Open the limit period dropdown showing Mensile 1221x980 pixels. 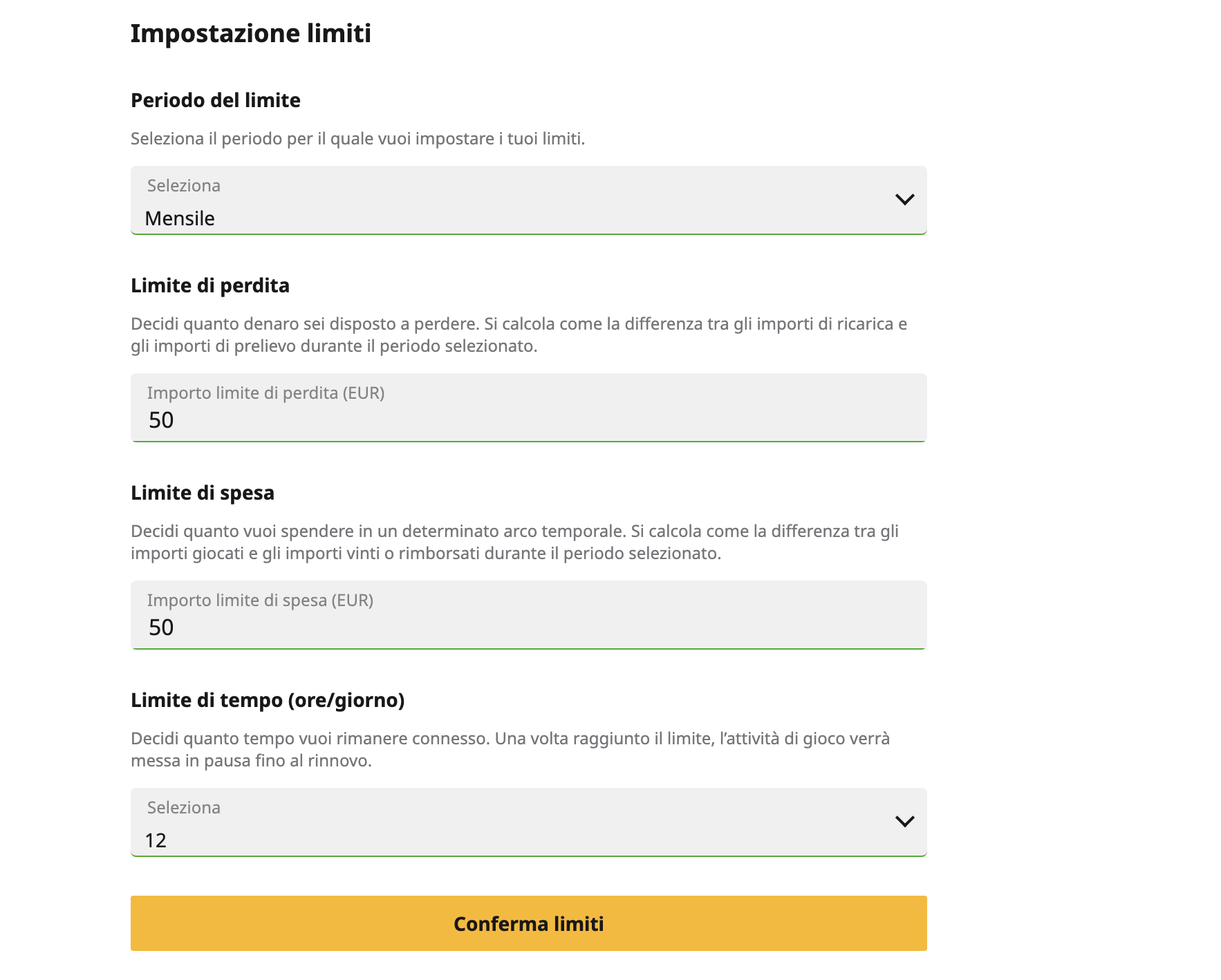tap(528, 200)
